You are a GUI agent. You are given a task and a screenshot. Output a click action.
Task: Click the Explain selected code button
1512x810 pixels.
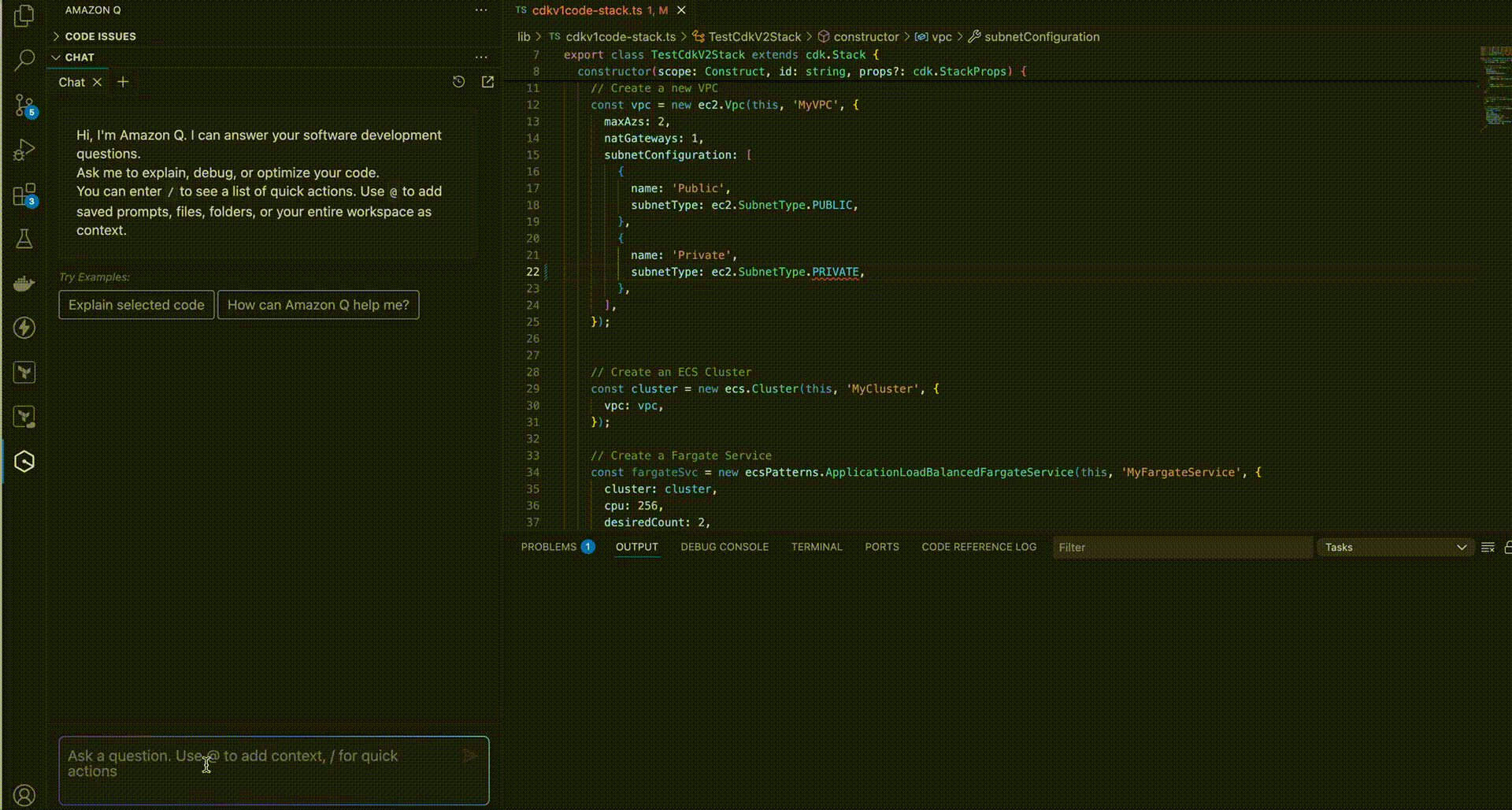point(136,305)
